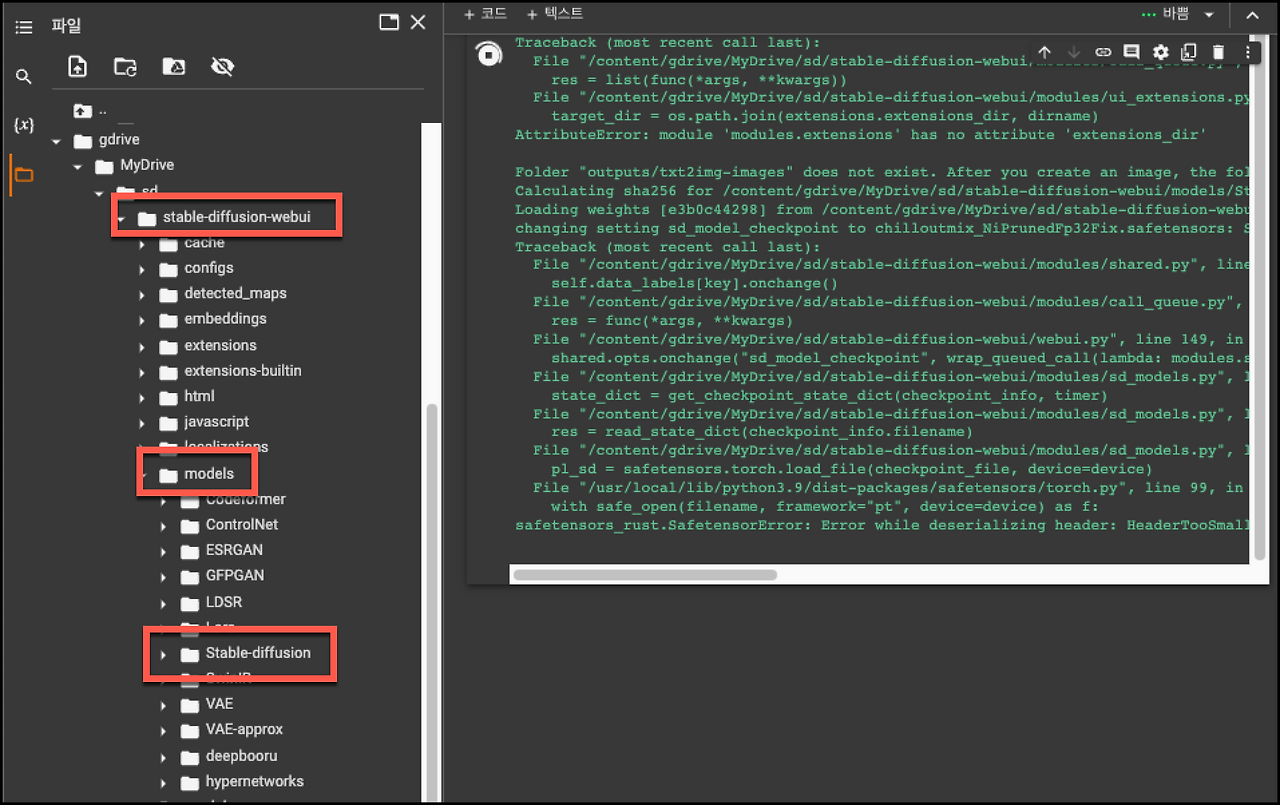The image size is (1280, 805).
Task: Refresh the file browser
Action: click(x=125, y=67)
